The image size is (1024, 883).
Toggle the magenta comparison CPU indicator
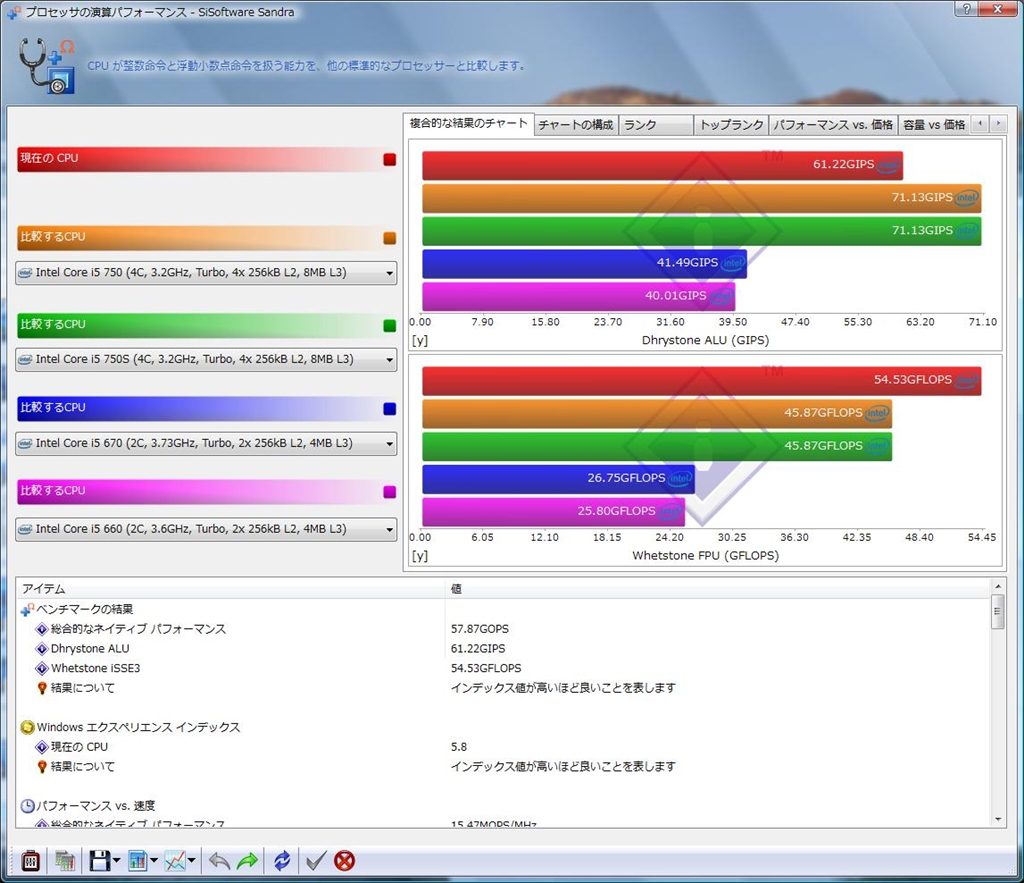[390, 492]
